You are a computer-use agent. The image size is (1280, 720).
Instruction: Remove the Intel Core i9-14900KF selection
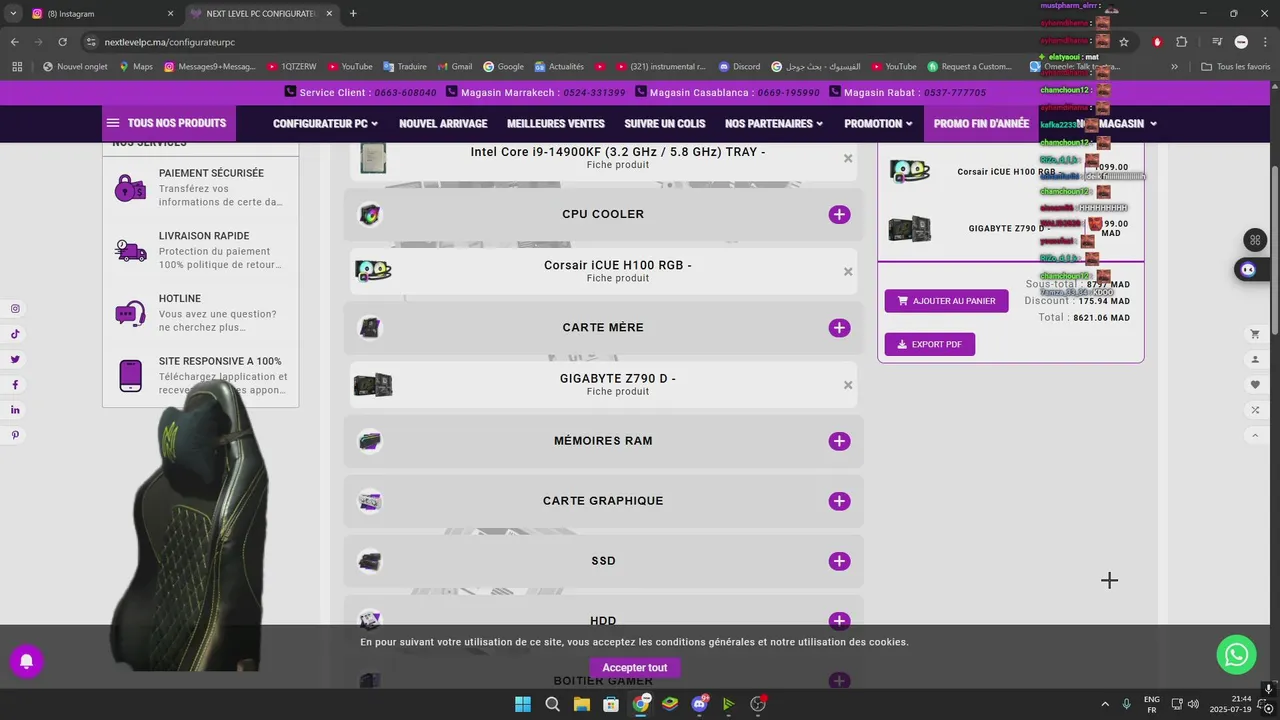(x=848, y=158)
